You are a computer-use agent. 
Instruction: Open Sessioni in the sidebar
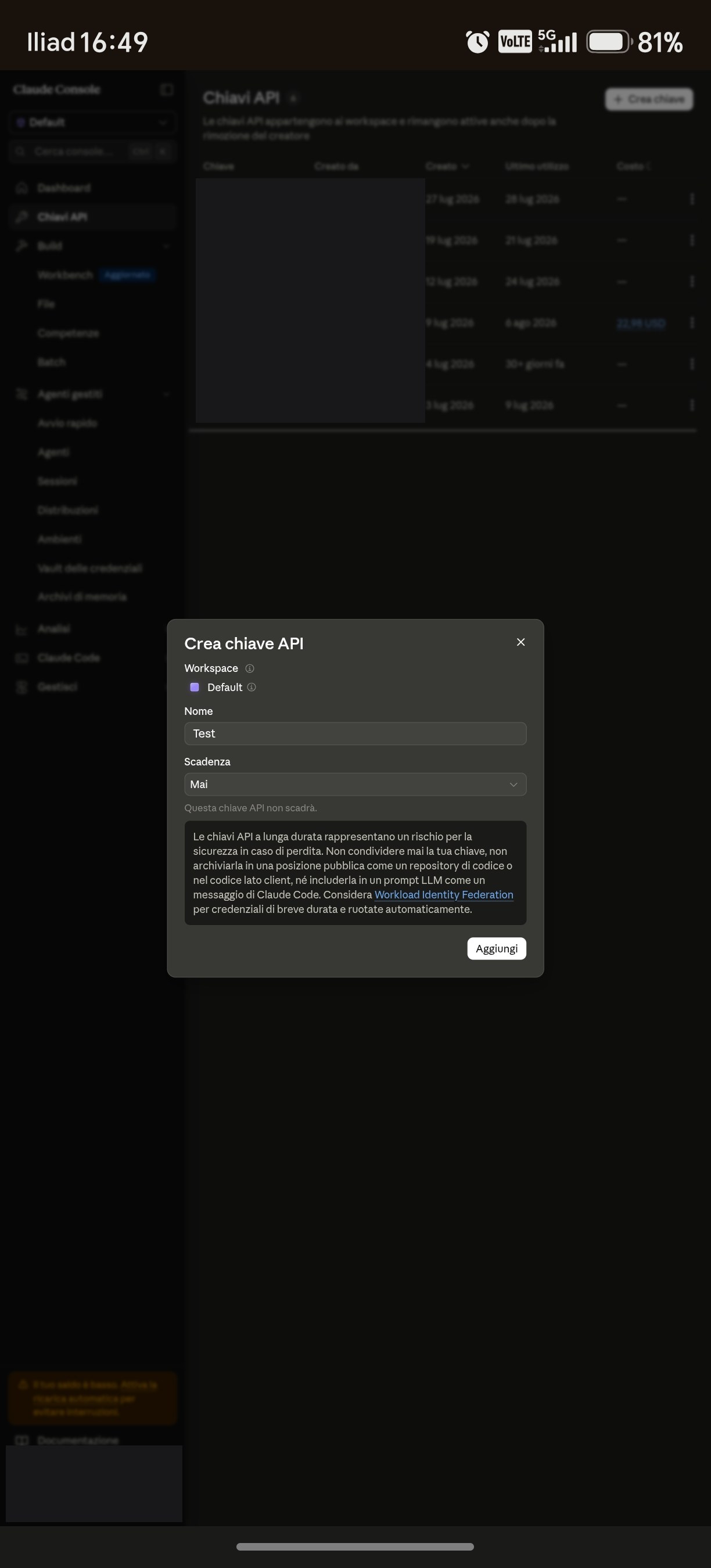58,481
